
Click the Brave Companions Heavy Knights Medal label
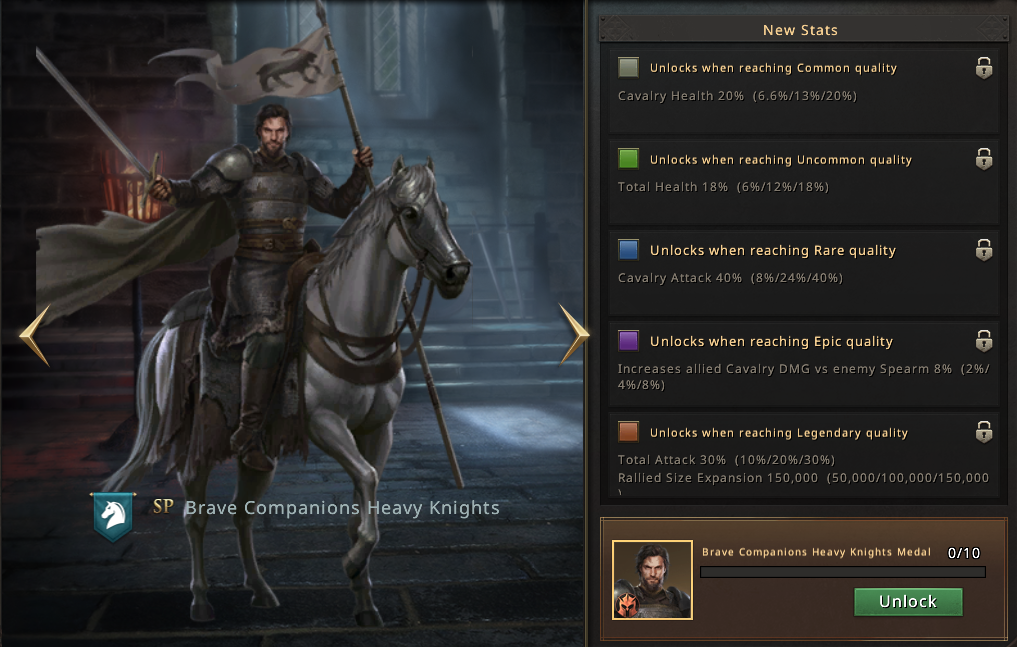pos(816,552)
